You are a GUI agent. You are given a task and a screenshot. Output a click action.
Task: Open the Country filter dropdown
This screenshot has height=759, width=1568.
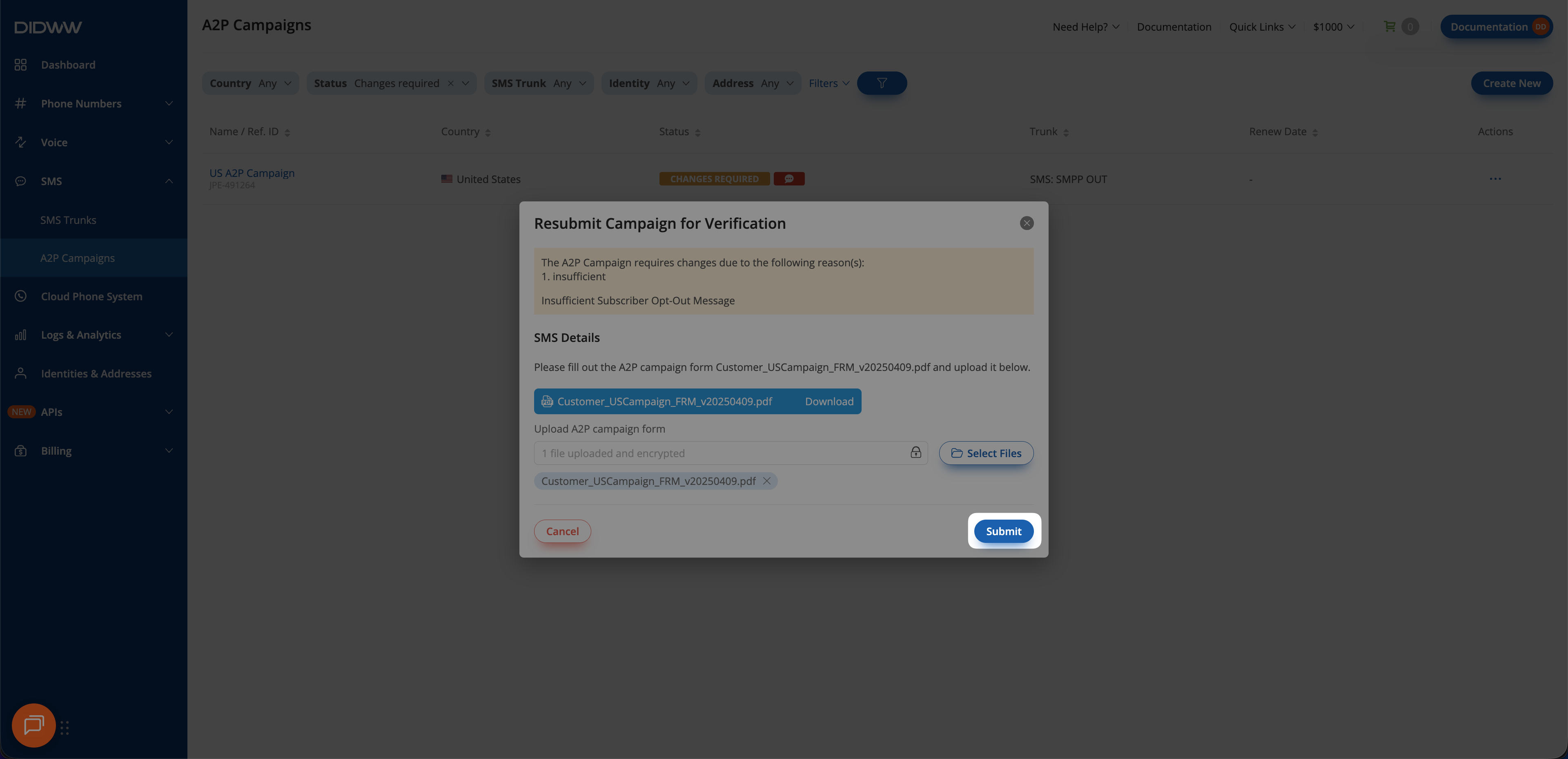point(250,83)
